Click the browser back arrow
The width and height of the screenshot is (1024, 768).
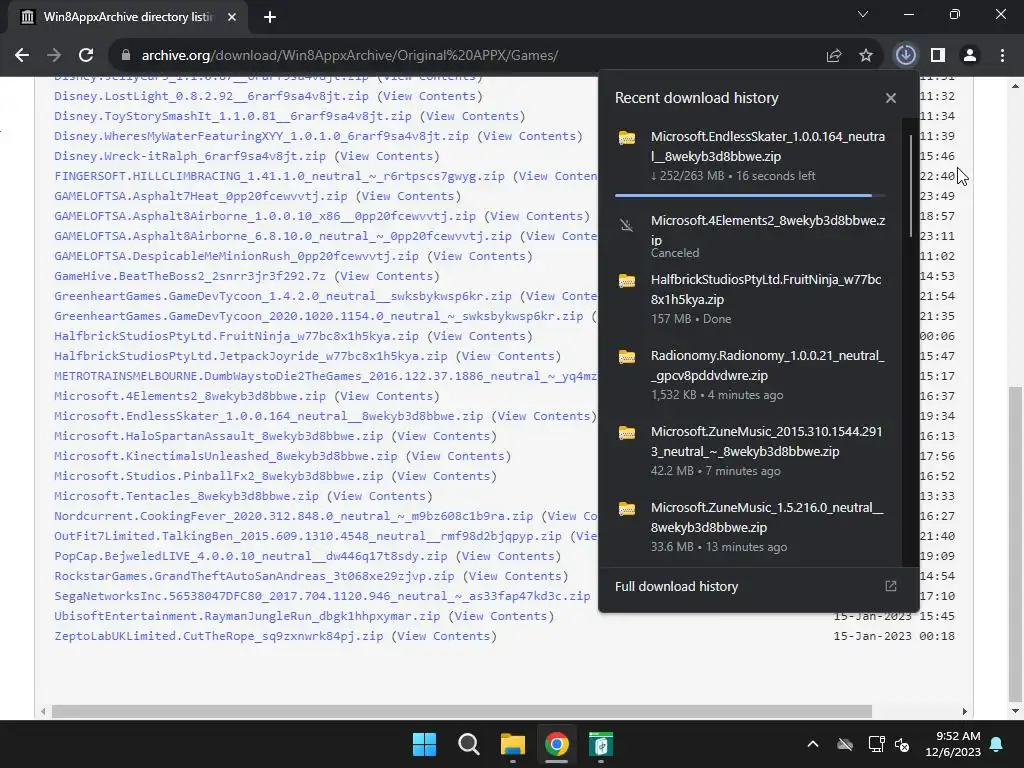22,56
